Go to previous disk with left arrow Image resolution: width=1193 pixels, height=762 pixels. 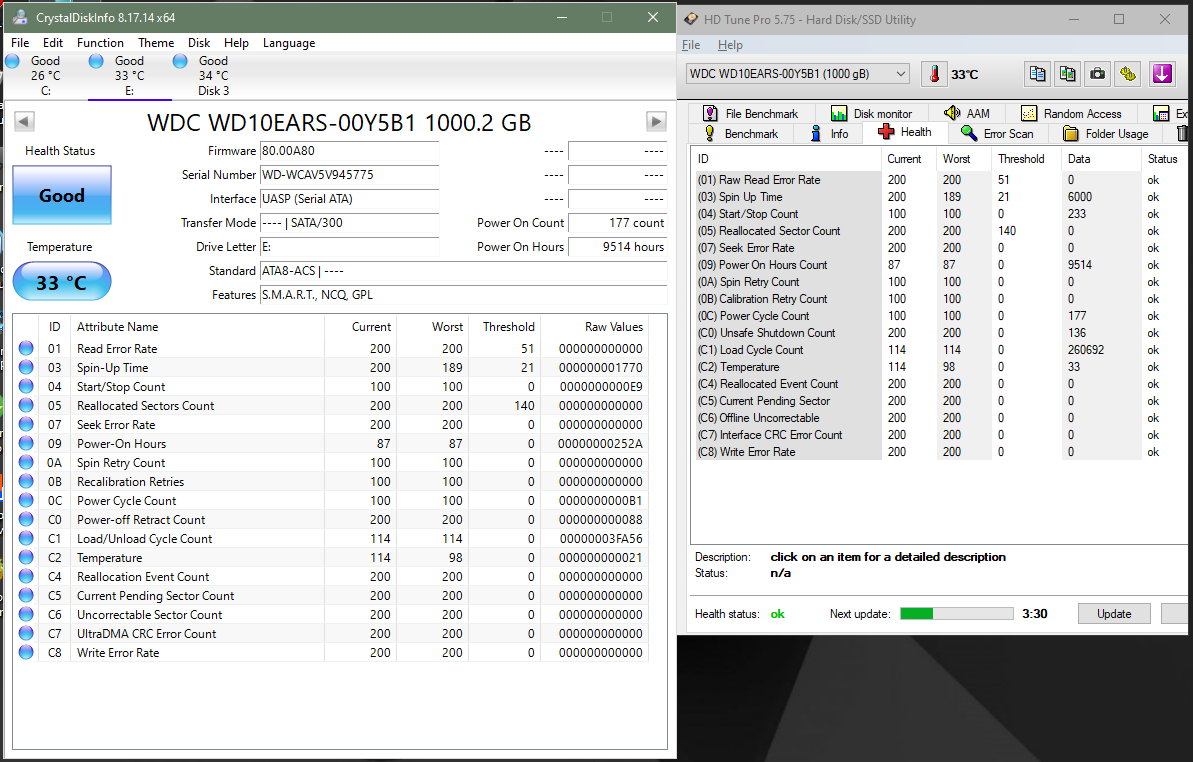25,121
